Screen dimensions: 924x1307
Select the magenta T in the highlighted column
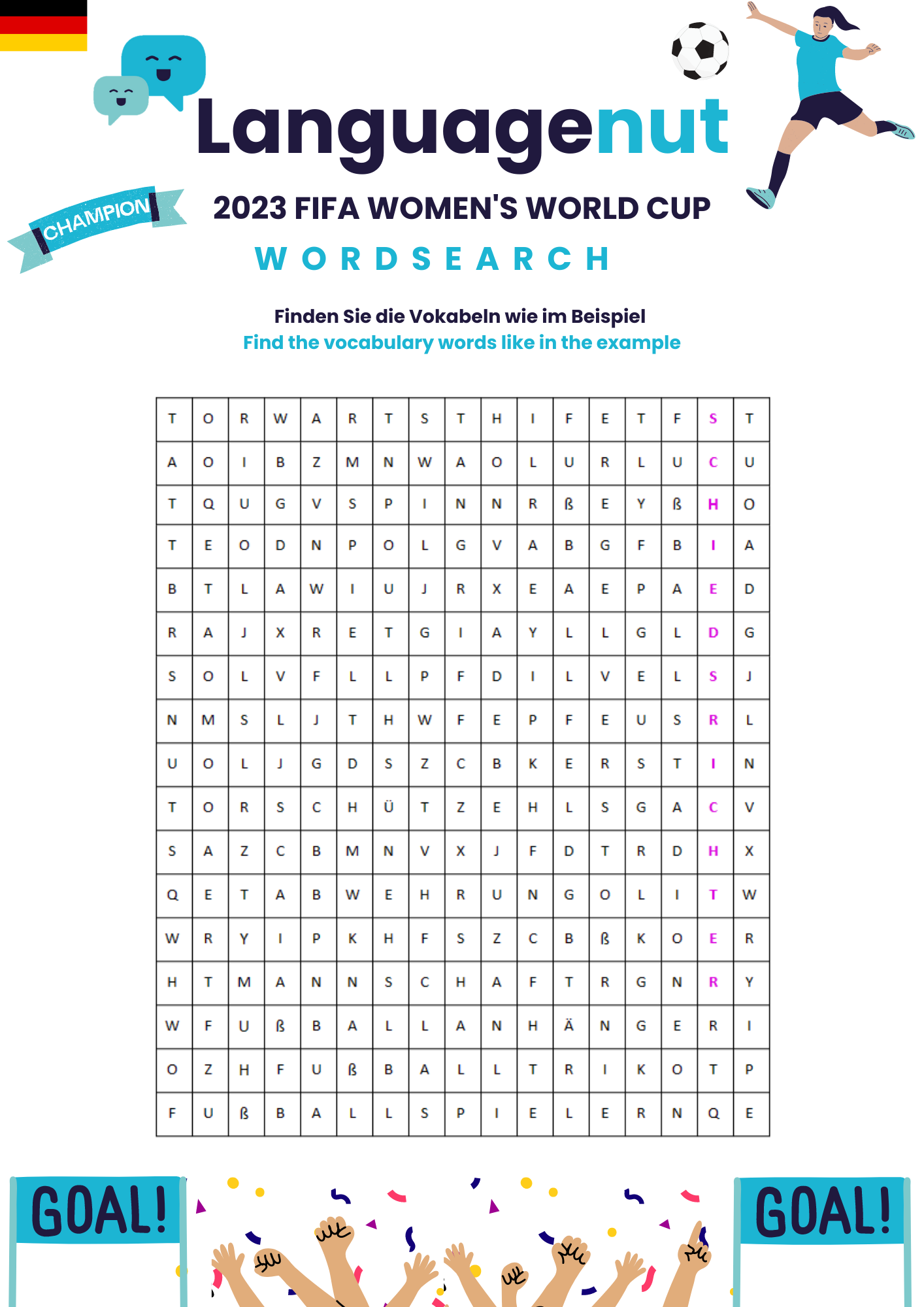713,895
